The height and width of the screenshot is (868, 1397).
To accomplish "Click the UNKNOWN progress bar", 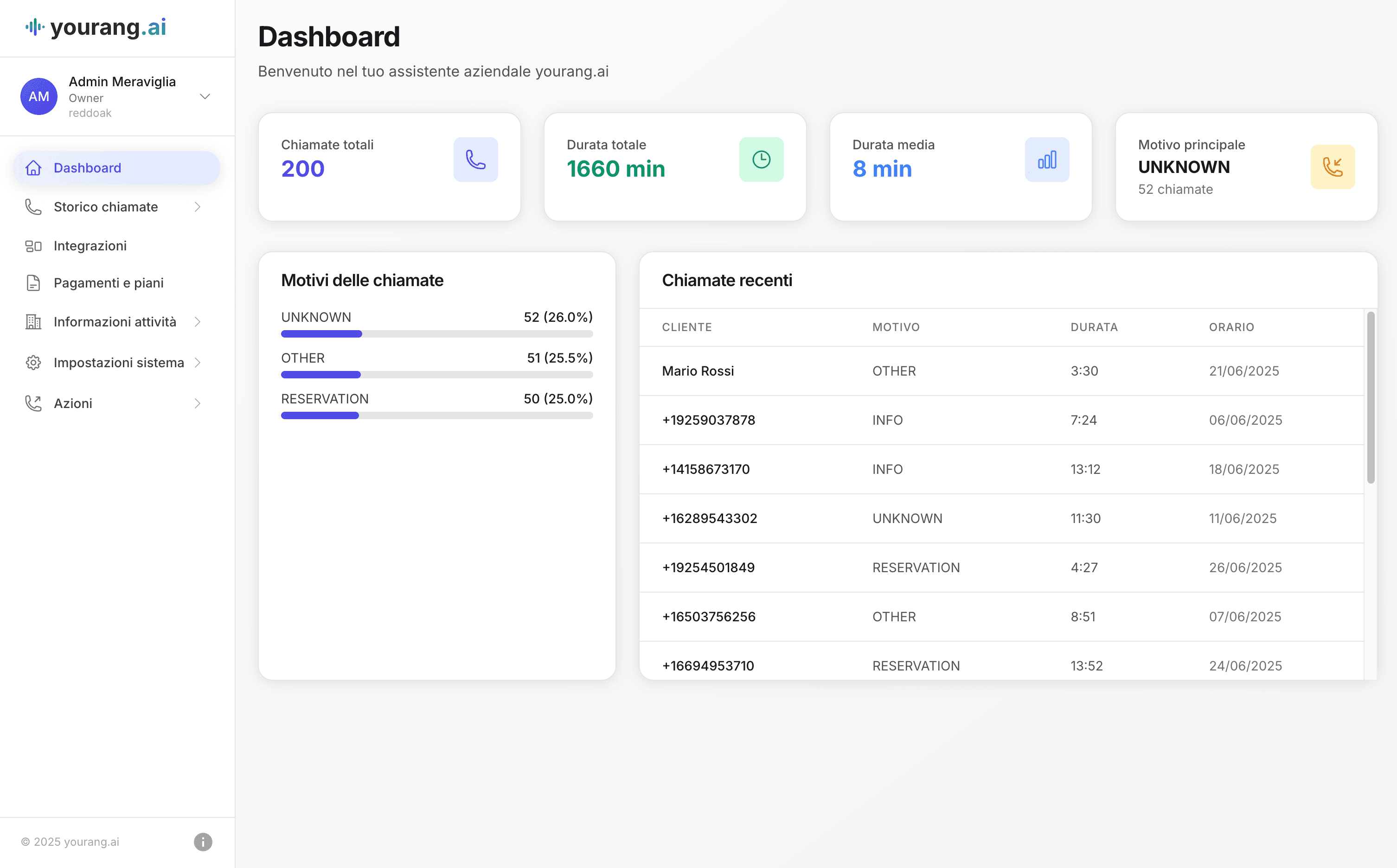I will pyautogui.click(x=436, y=333).
